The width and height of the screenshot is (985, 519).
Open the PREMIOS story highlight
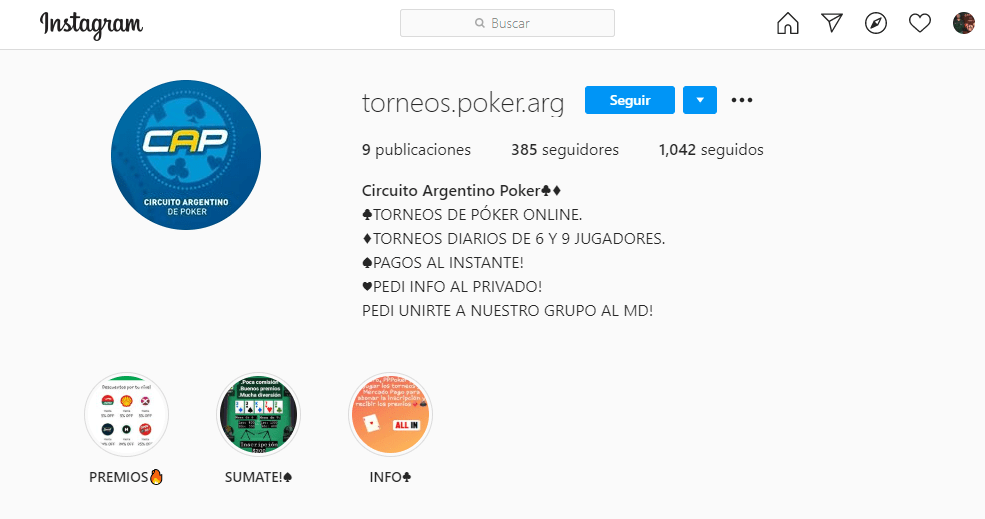coord(126,415)
